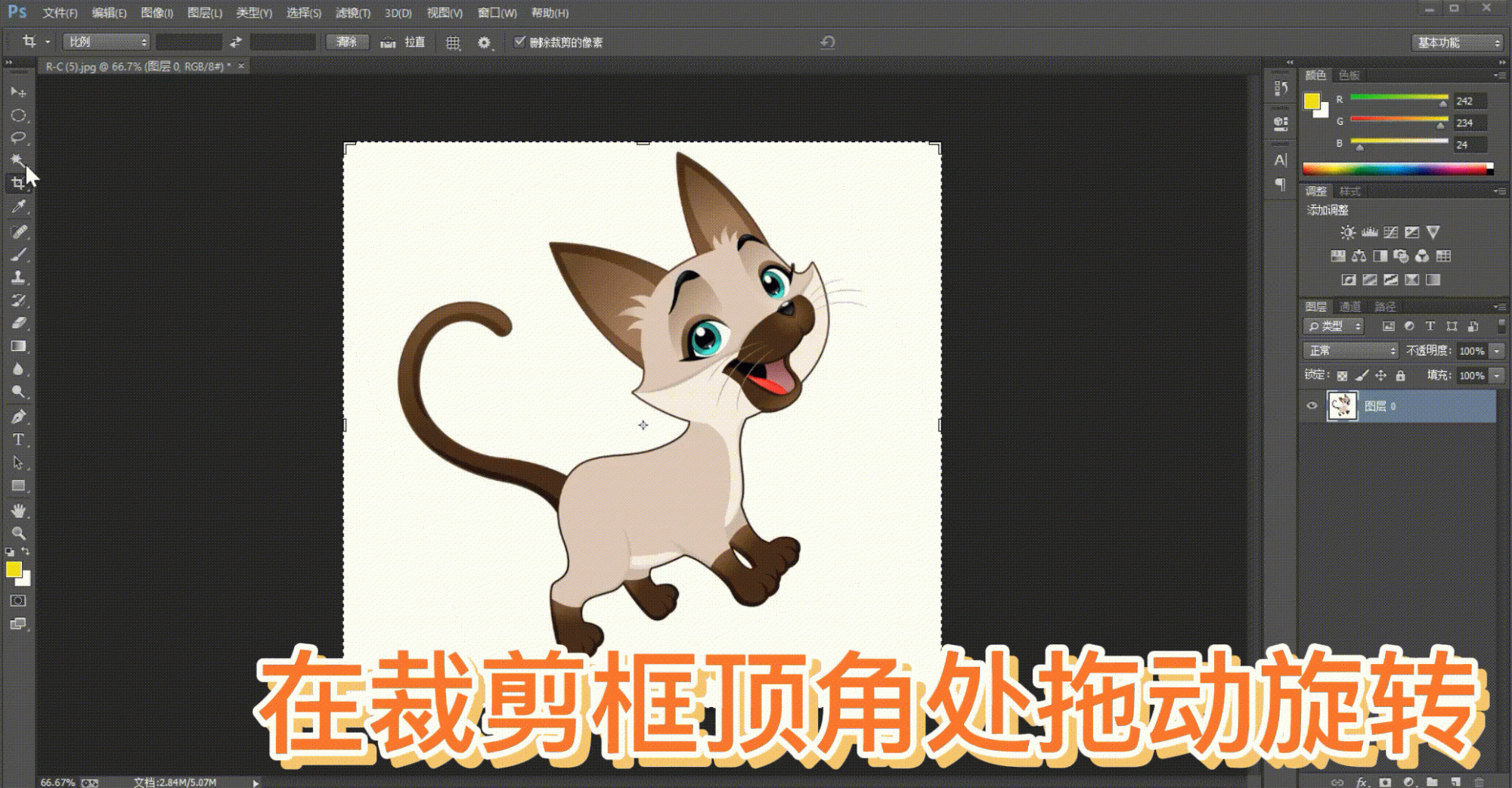Image resolution: width=1512 pixels, height=788 pixels.
Task: Open the layer filter 类型 dropdown
Action: click(x=1334, y=327)
